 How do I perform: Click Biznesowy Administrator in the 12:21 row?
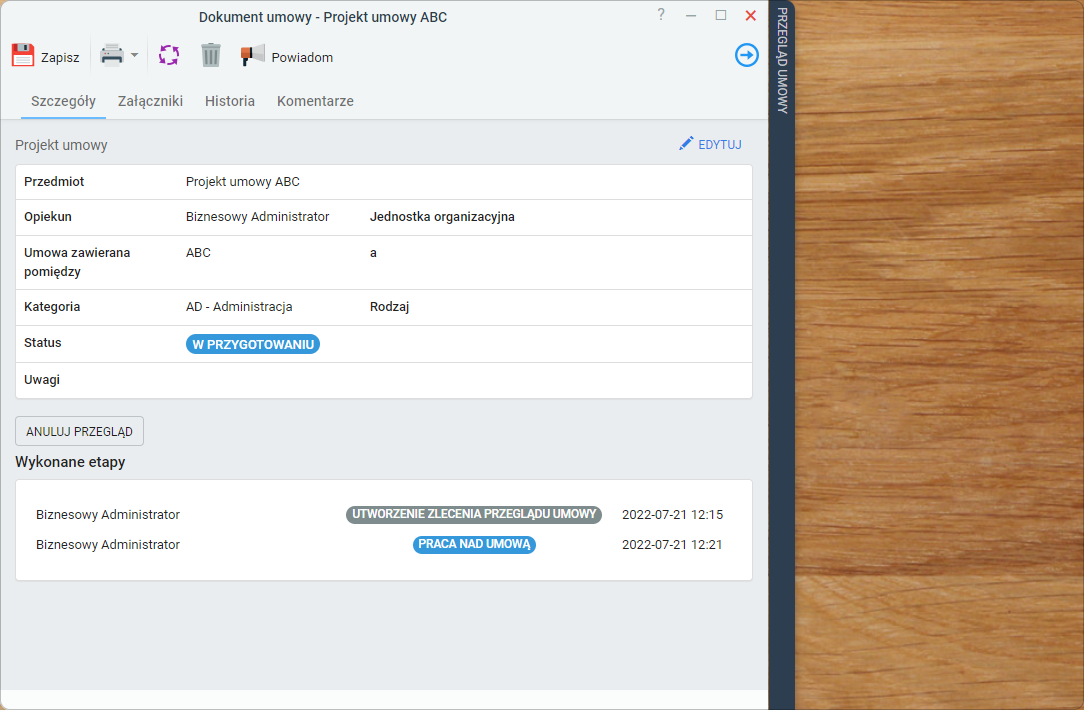coord(108,545)
